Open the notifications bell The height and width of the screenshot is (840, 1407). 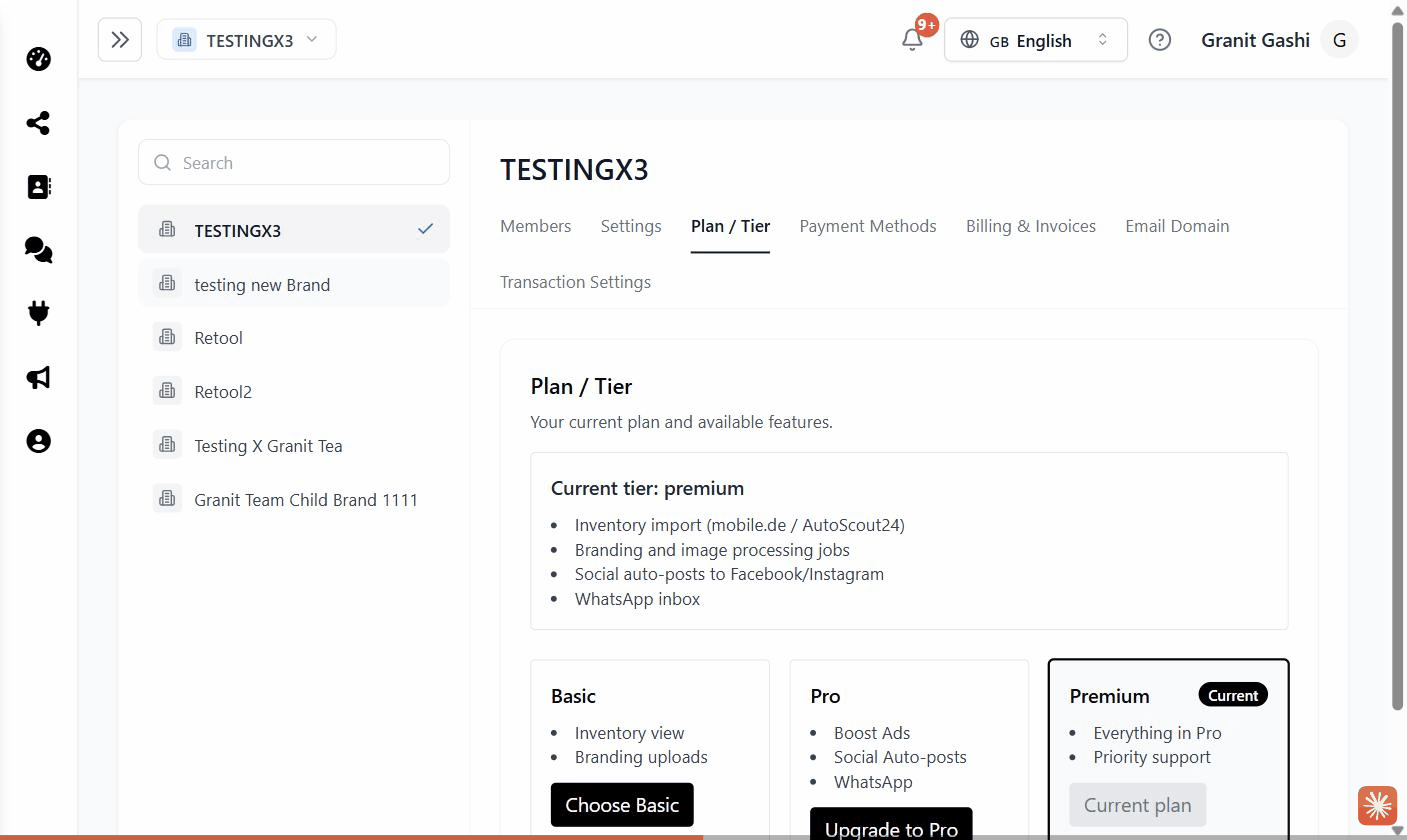[x=912, y=40]
